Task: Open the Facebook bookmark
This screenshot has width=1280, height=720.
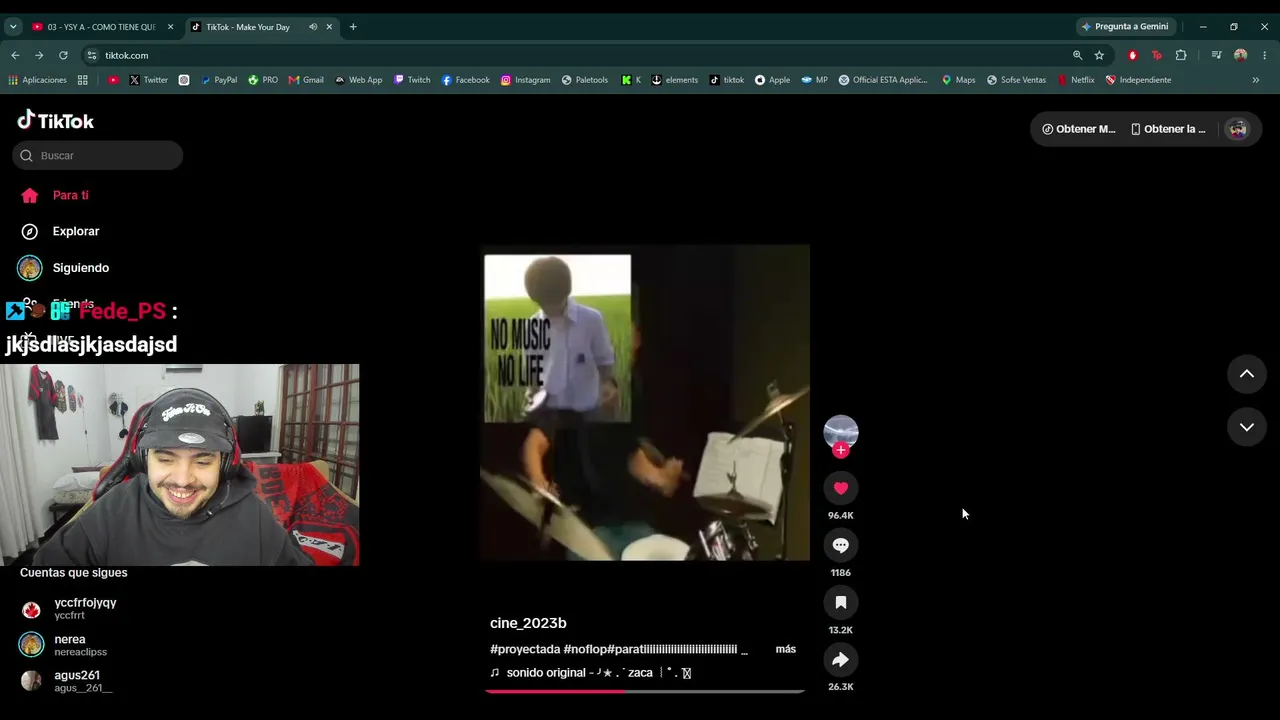Action: point(465,80)
